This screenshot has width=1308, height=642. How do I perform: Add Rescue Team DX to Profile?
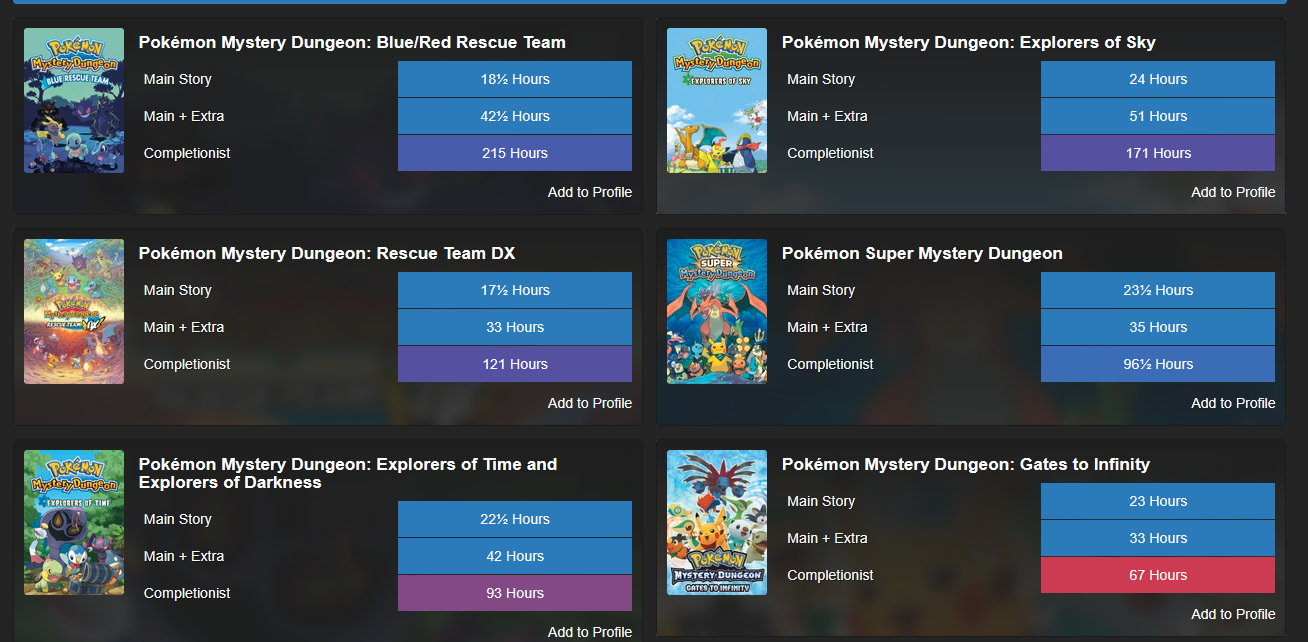590,403
